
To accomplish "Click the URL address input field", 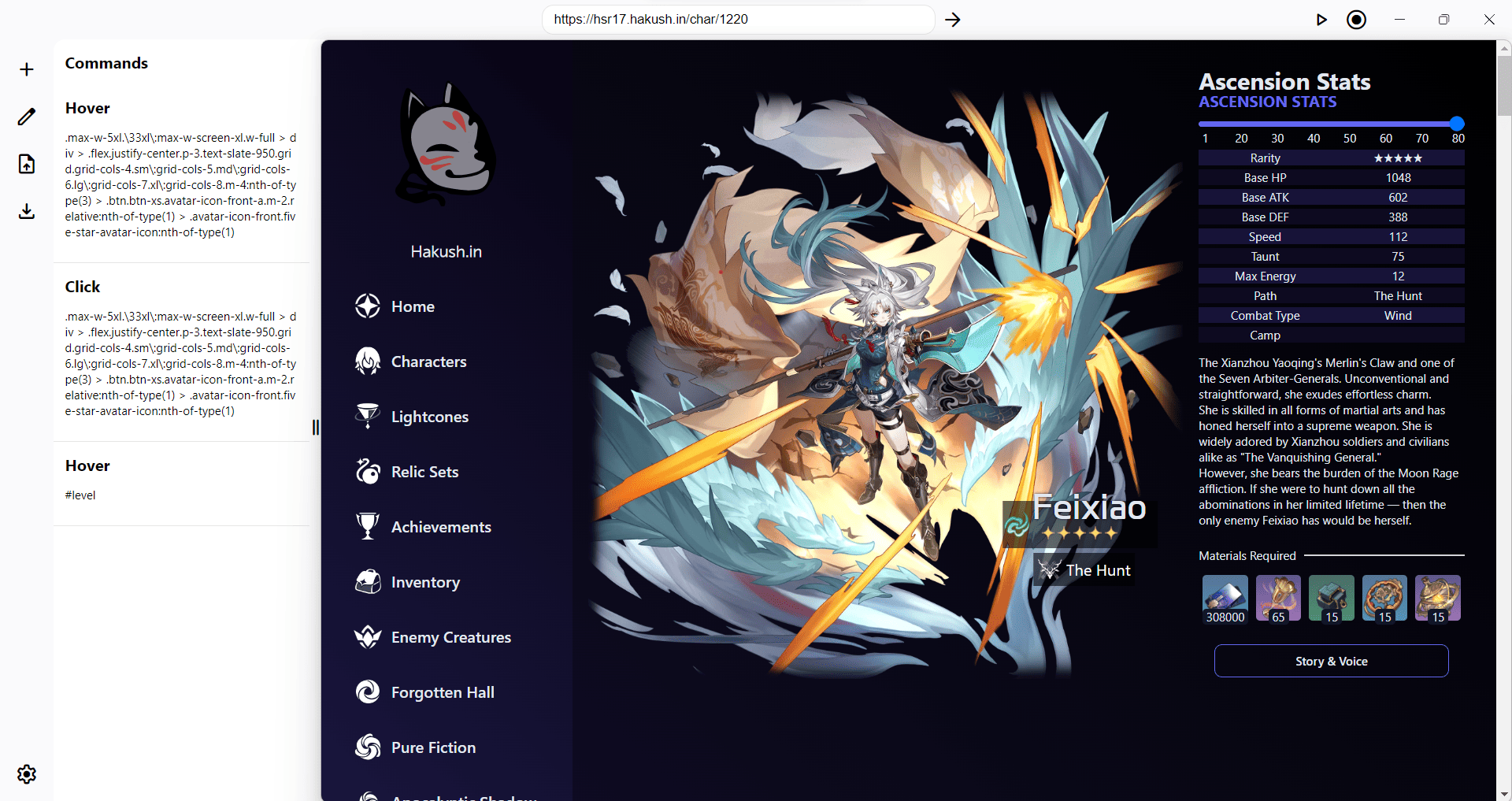I will [x=739, y=20].
